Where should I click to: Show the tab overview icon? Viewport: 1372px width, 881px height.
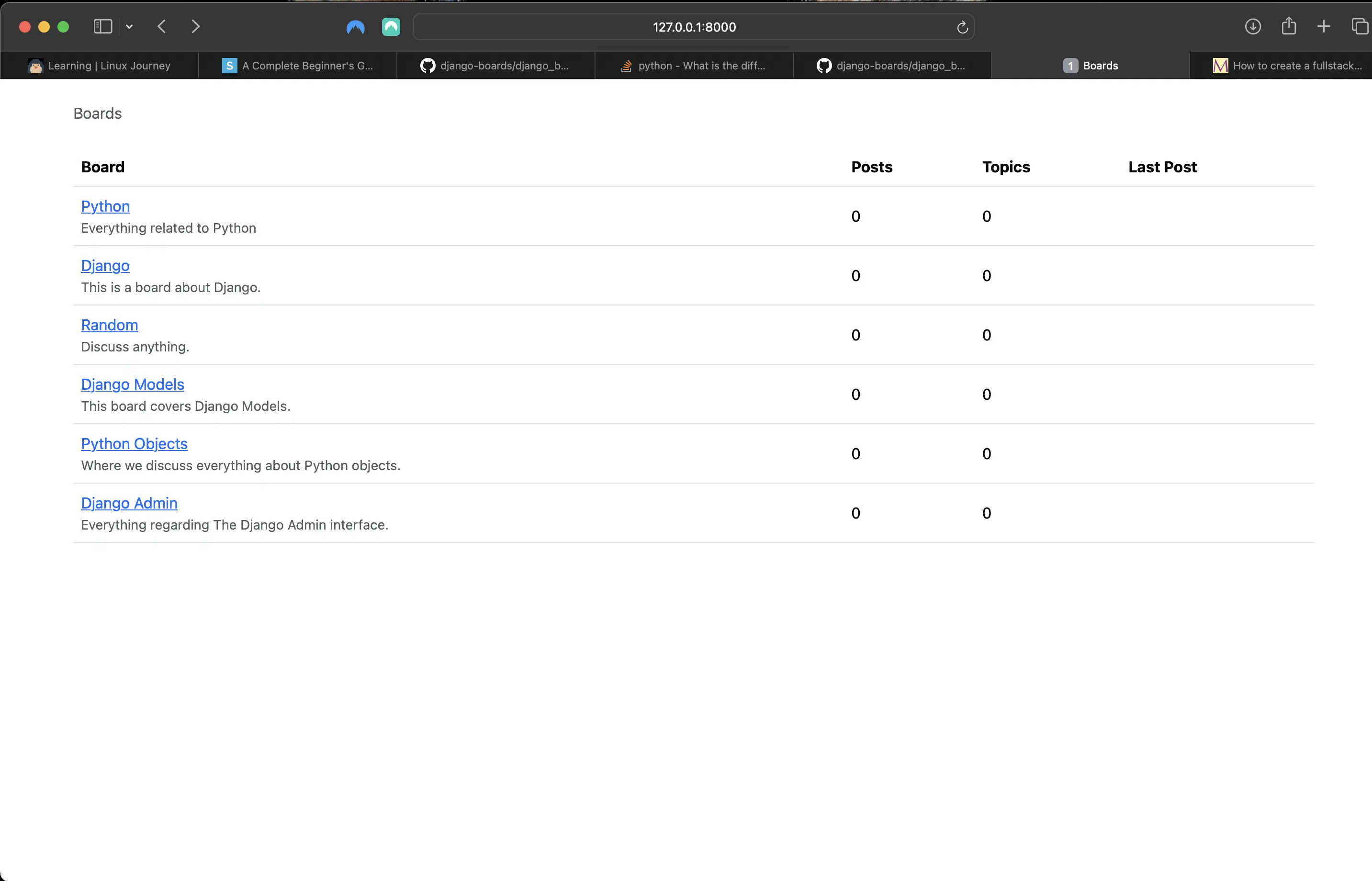pos(1360,26)
